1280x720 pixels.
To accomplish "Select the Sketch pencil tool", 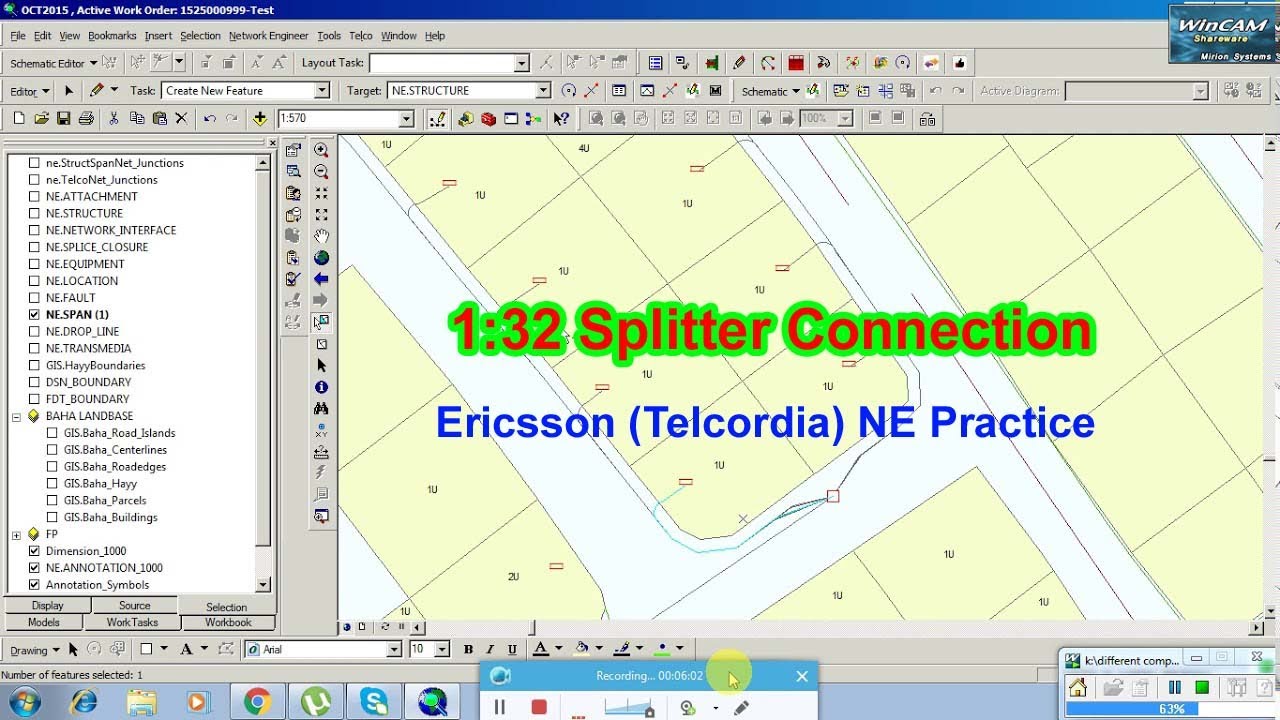I will pos(96,90).
